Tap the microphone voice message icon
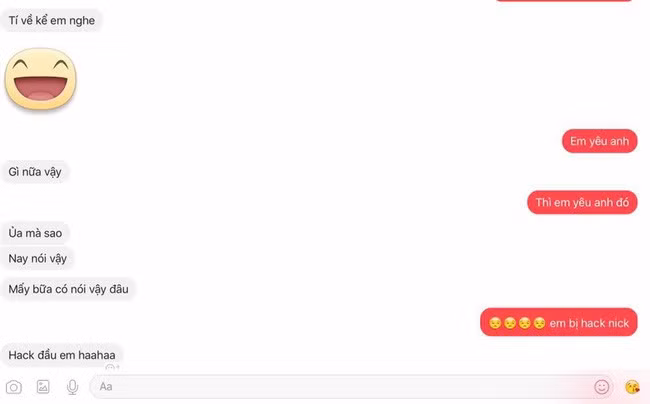The width and height of the screenshot is (650, 404). click(x=73, y=387)
